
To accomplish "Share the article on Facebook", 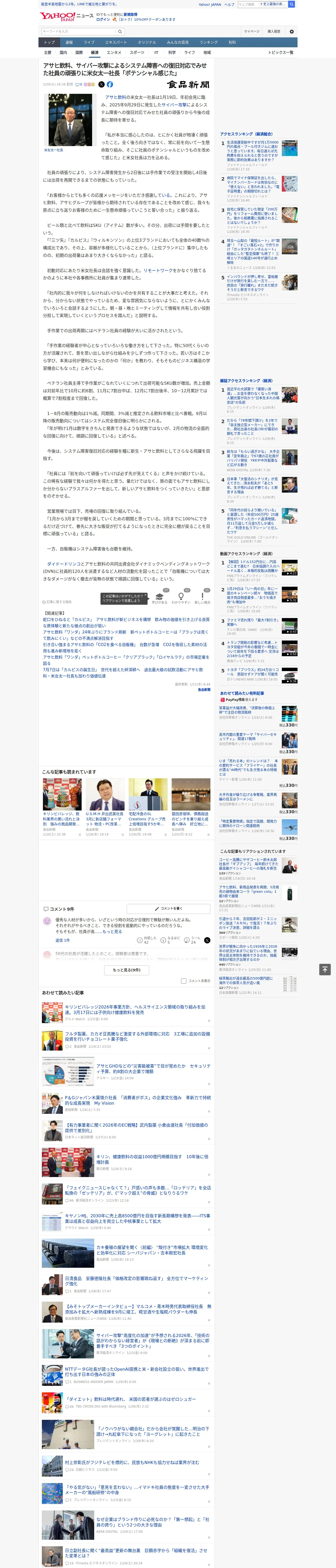I will point(110,85).
